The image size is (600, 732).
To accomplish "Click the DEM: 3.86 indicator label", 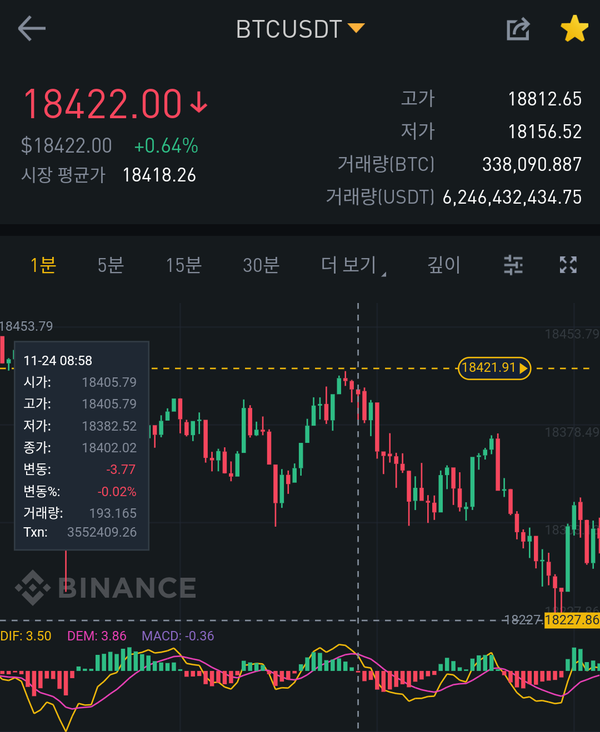I will [97, 636].
